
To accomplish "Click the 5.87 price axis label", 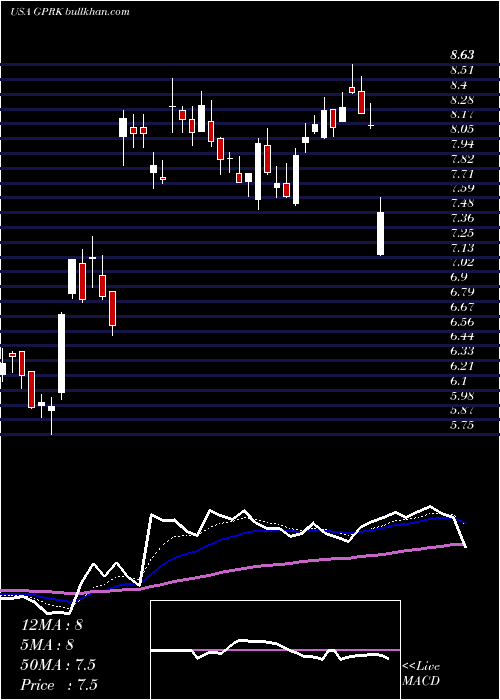I will [462, 410].
